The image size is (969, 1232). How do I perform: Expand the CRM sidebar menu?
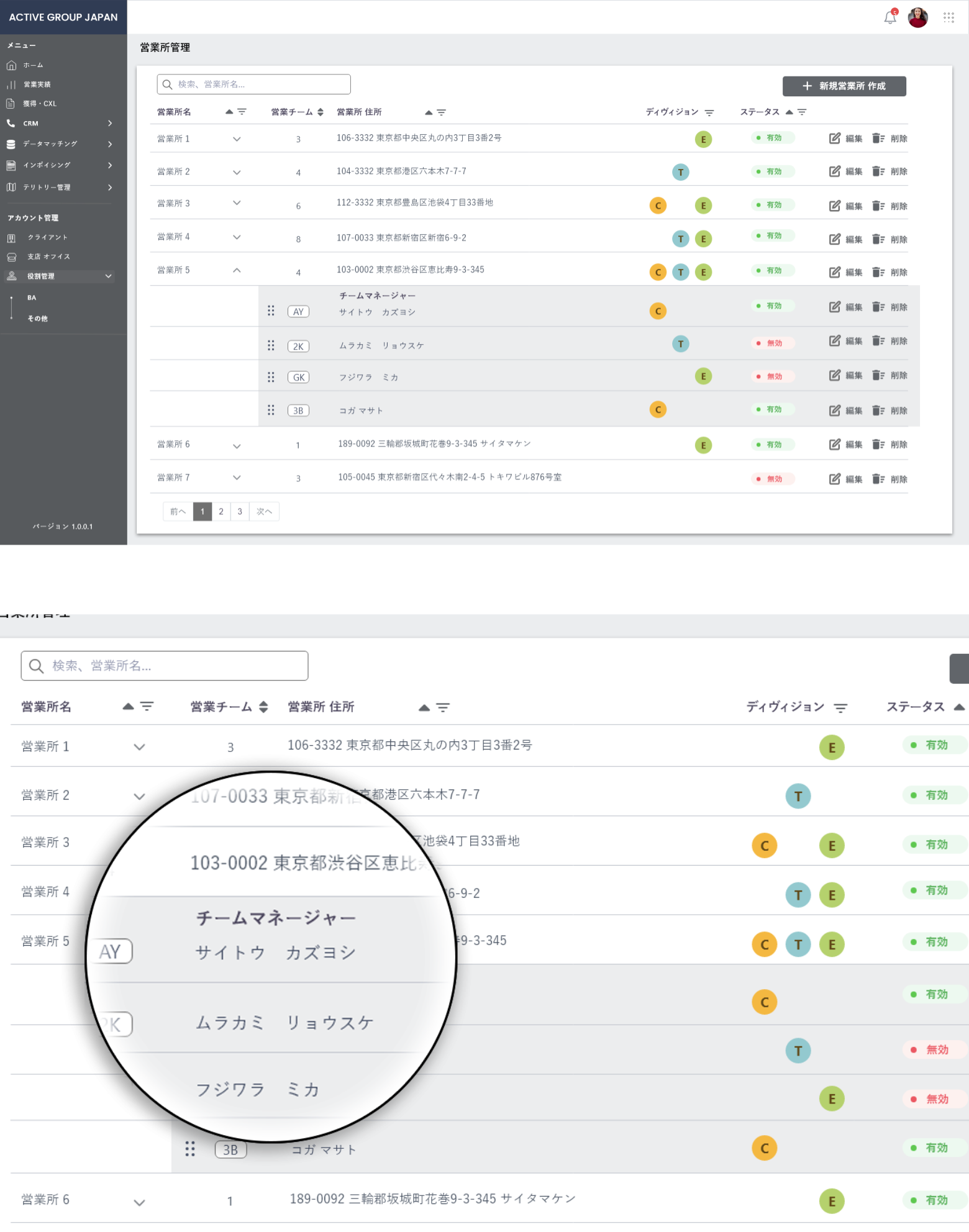tap(60, 124)
